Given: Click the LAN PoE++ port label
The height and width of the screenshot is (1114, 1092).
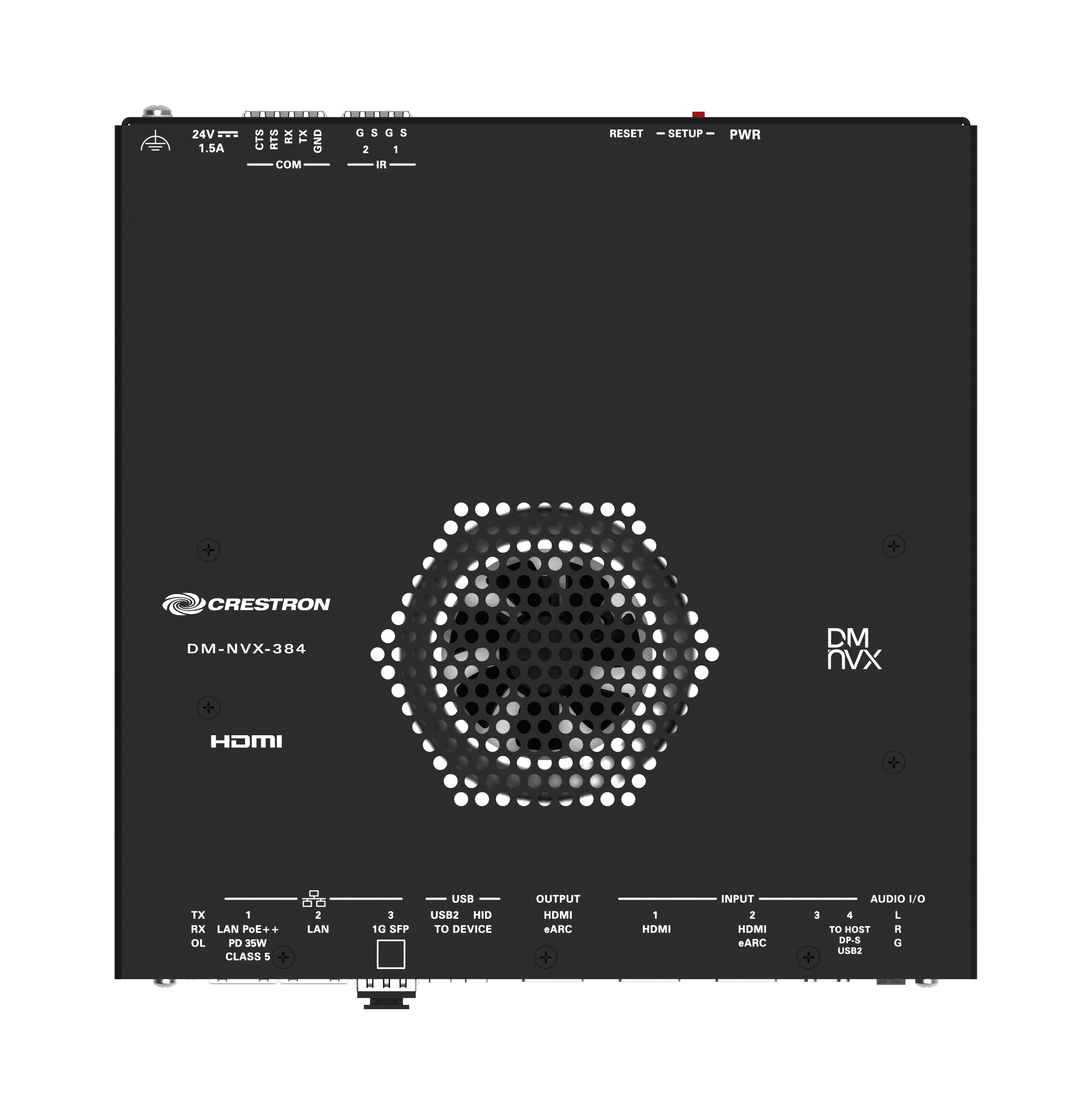Looking at the screenshot, I should [x=247, y=929].
